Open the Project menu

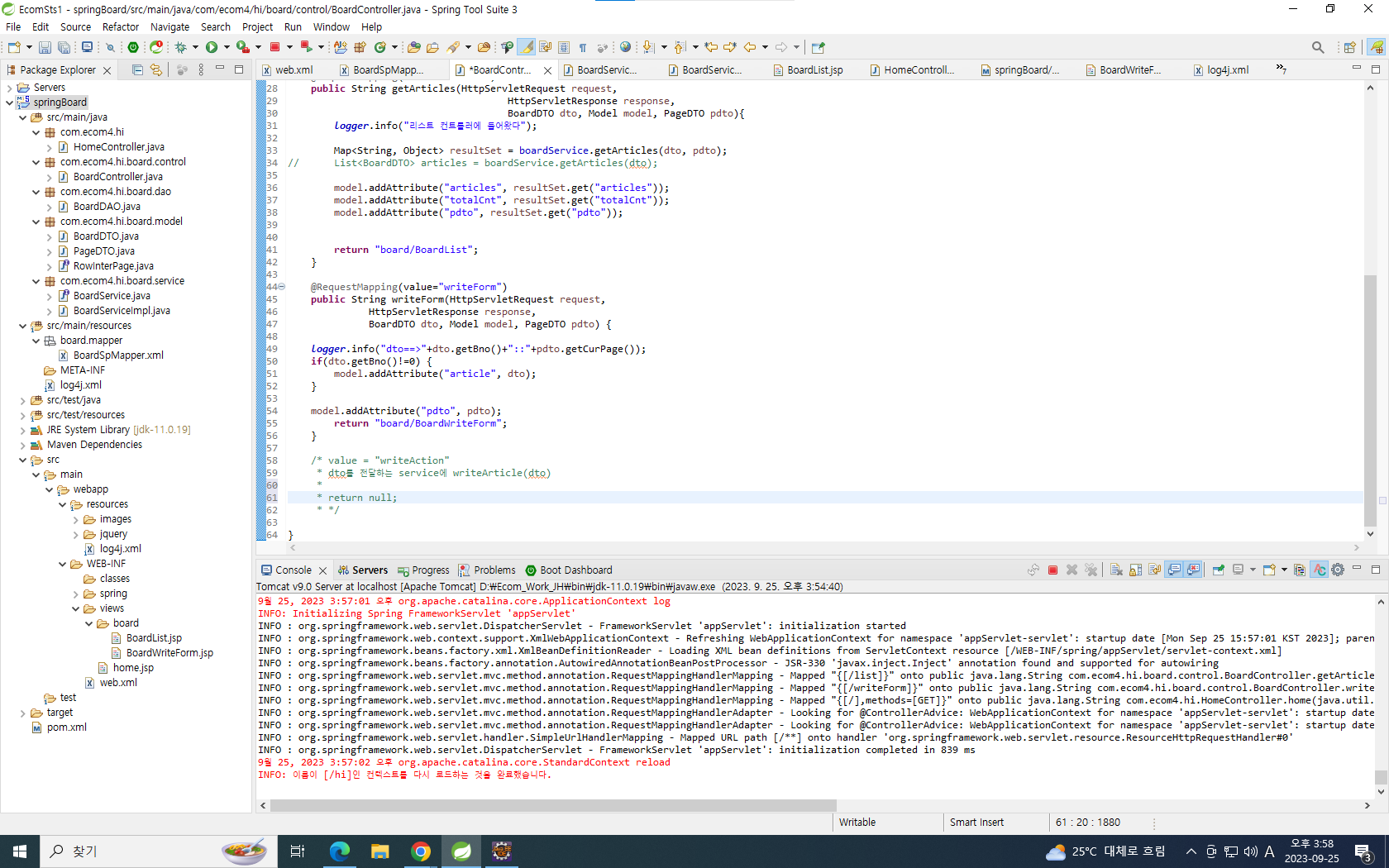pos(257,26)
